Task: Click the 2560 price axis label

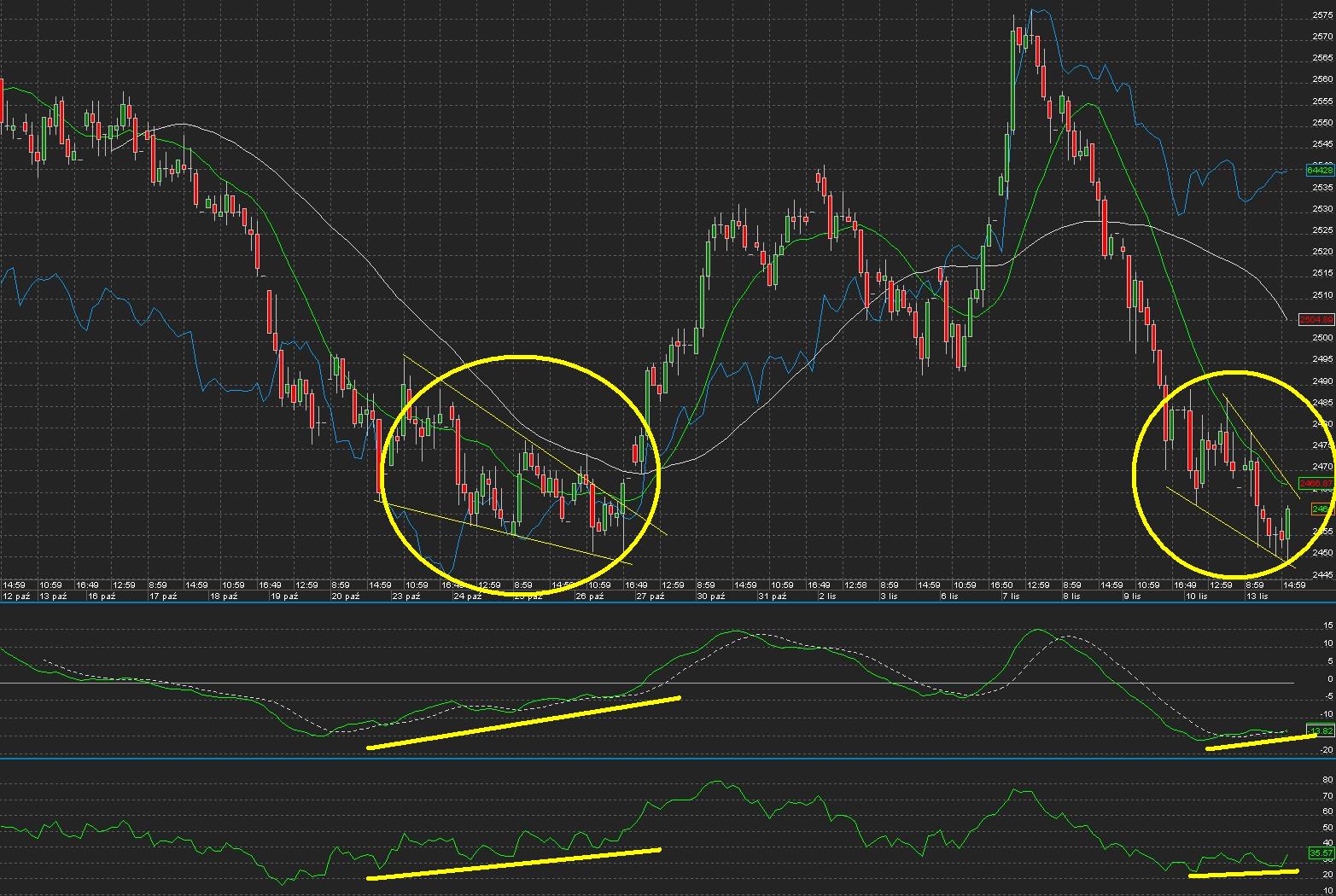Action: click(x=1322, y=79)
